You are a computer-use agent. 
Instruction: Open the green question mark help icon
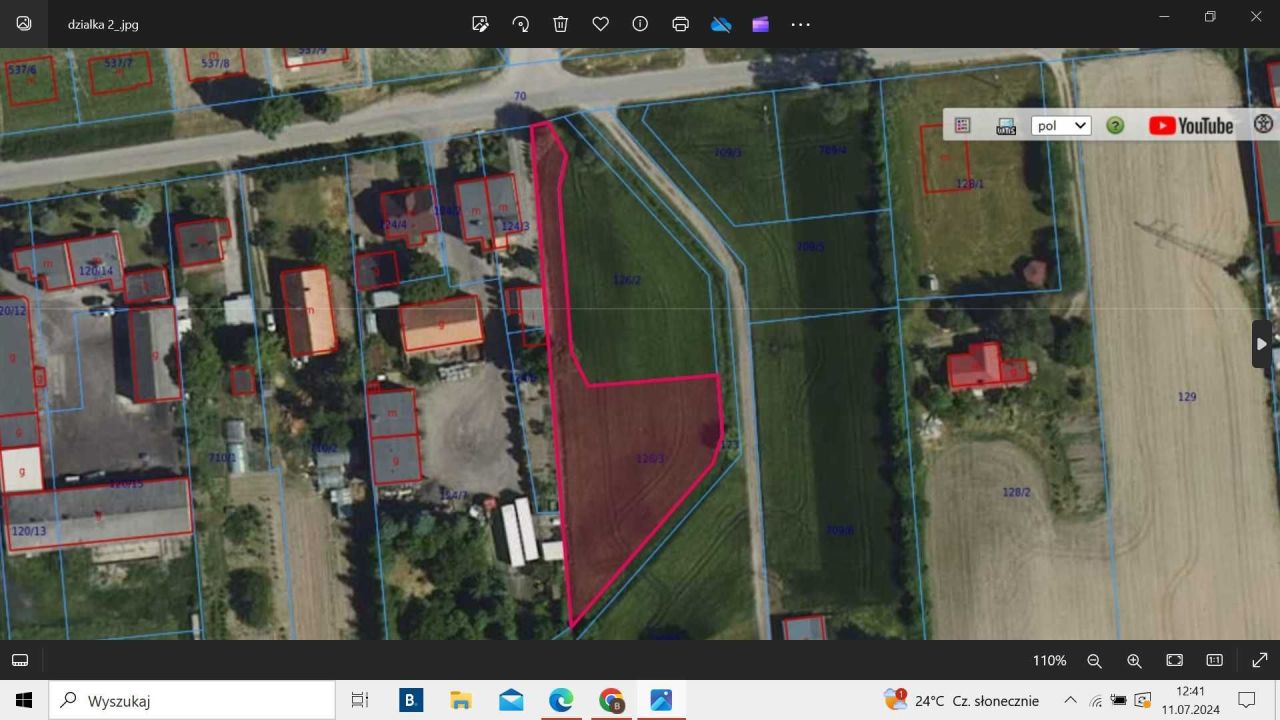point(1115,125)
